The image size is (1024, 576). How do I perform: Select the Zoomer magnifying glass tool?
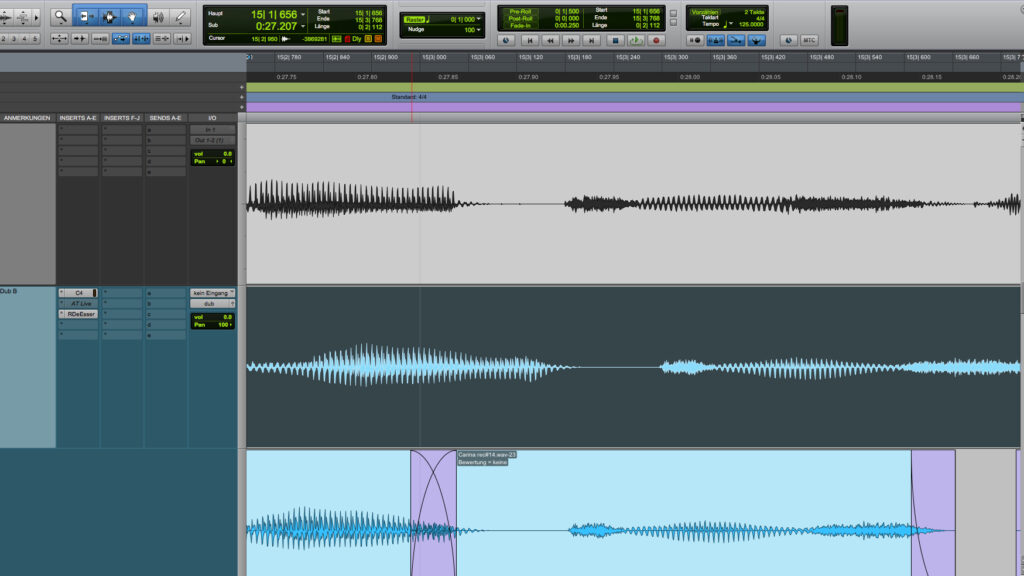click(60, 16)
